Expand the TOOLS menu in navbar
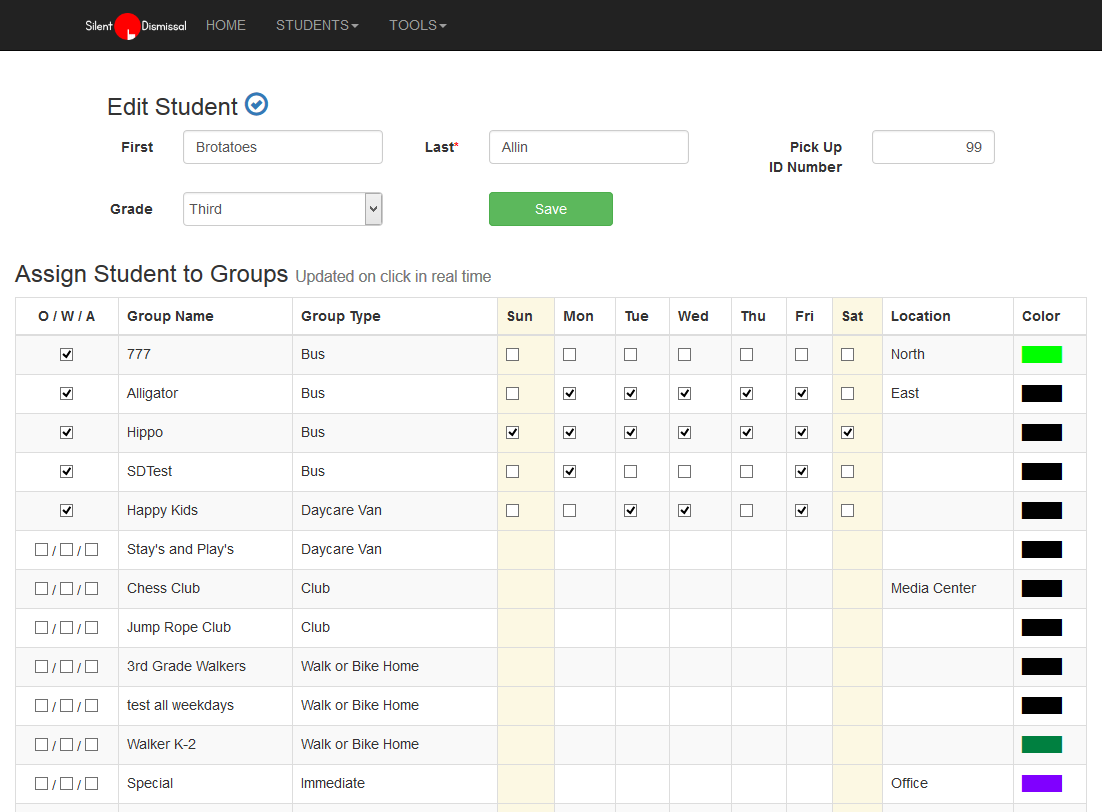This screenshot has width=1102, height=812. point(417,25)
